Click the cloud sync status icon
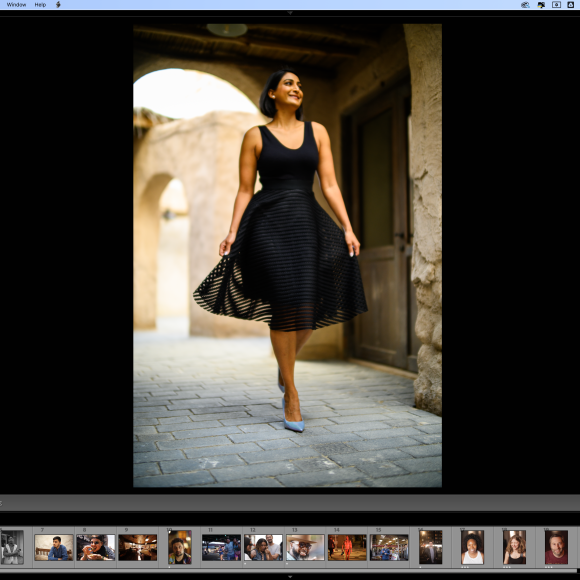Image resolution: width=580 pixels, height=580 pixels. (x=525, y=5)
